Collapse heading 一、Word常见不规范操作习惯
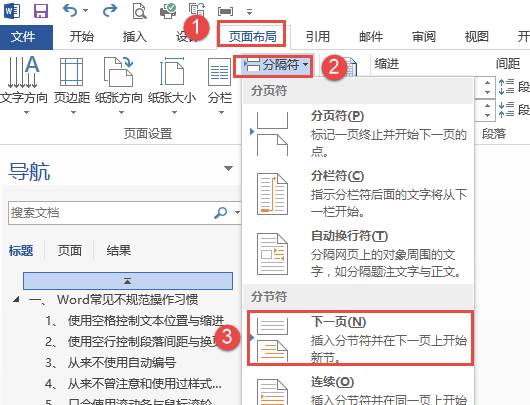 [16, 300]
